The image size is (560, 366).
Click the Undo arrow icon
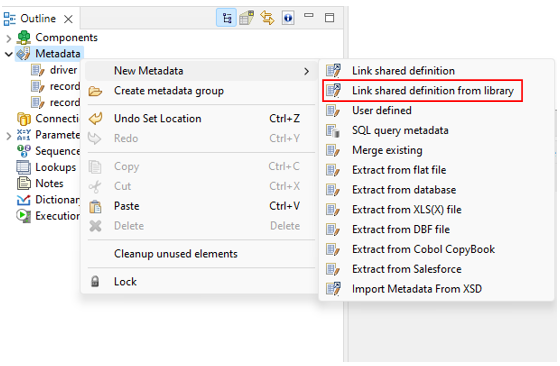[95, 119]
